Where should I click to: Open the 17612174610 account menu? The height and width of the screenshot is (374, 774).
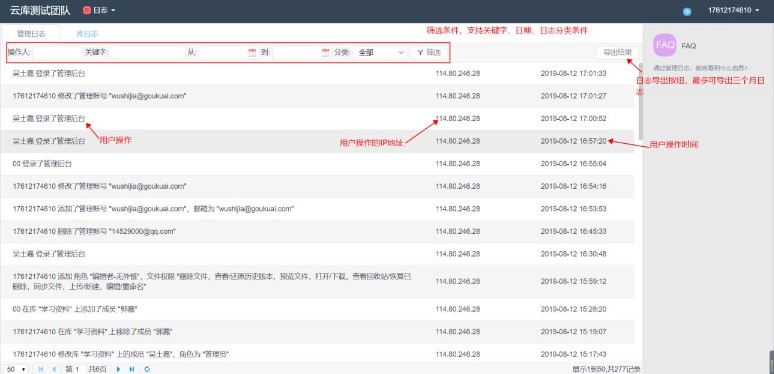pos(734,10)
